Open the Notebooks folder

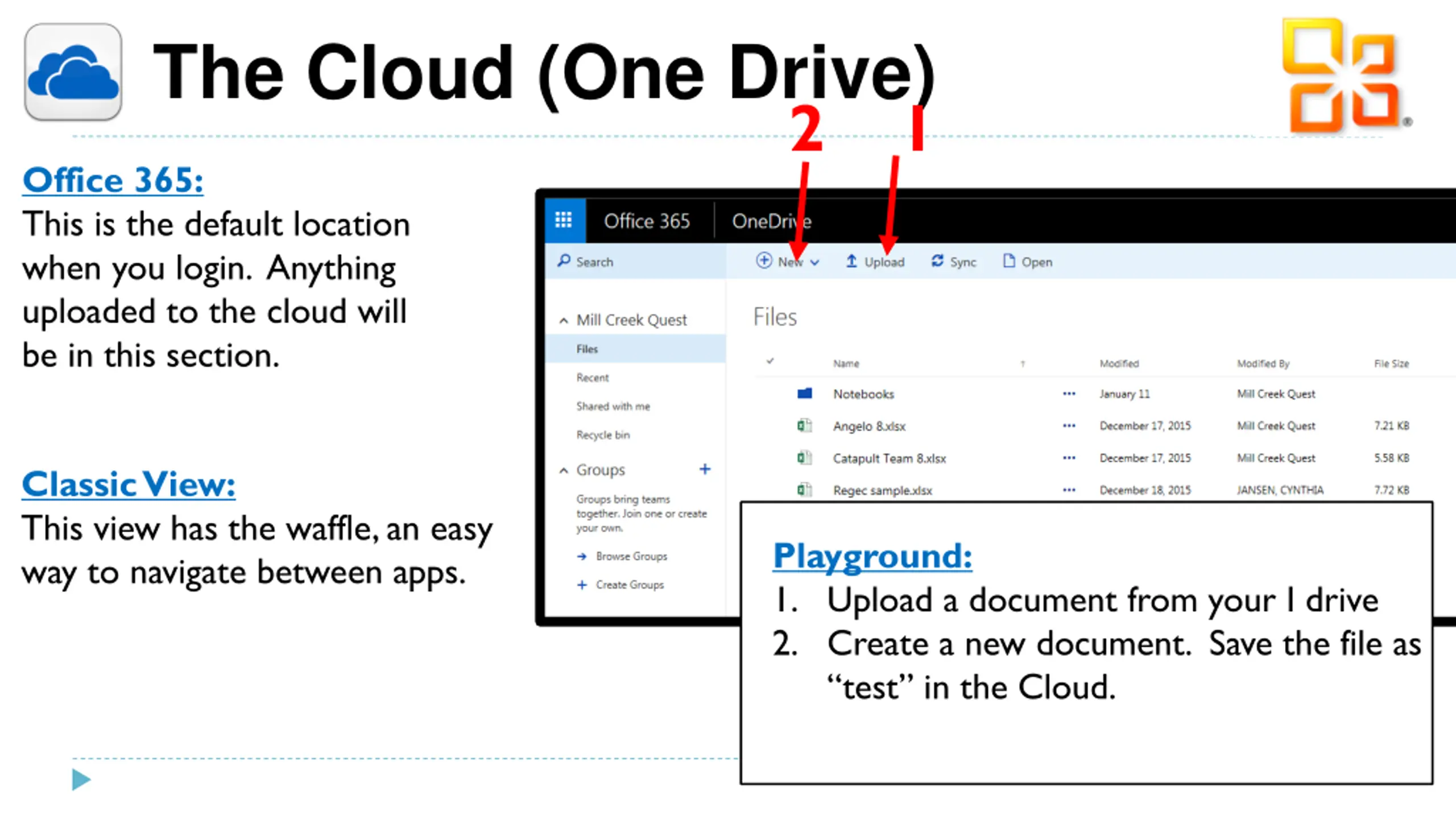(863, 394)
